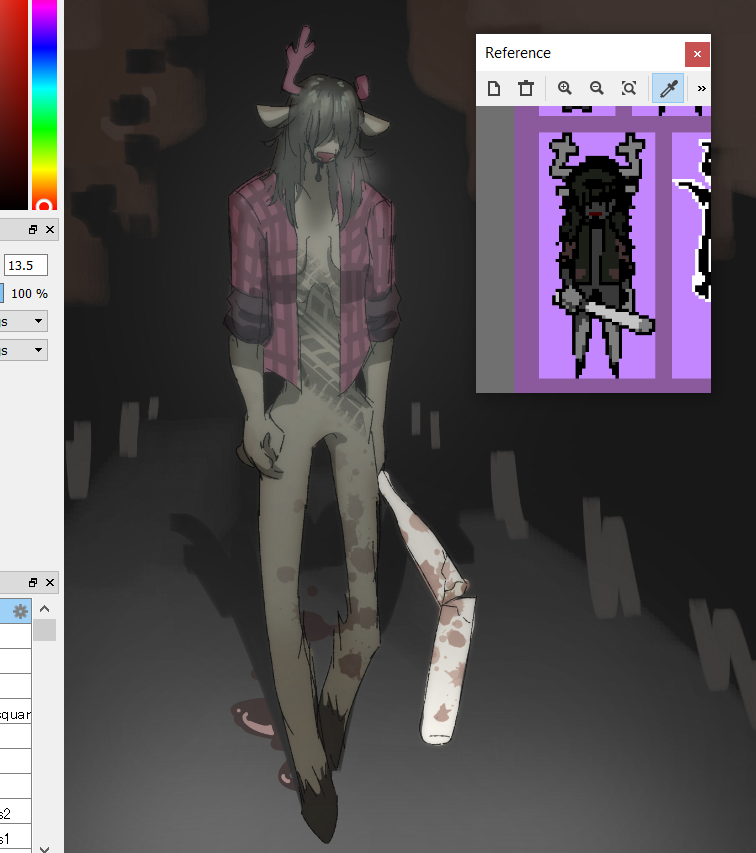Click the Reference window title
Viewport: 756px width, 853px height.
[x=518, y=53]
